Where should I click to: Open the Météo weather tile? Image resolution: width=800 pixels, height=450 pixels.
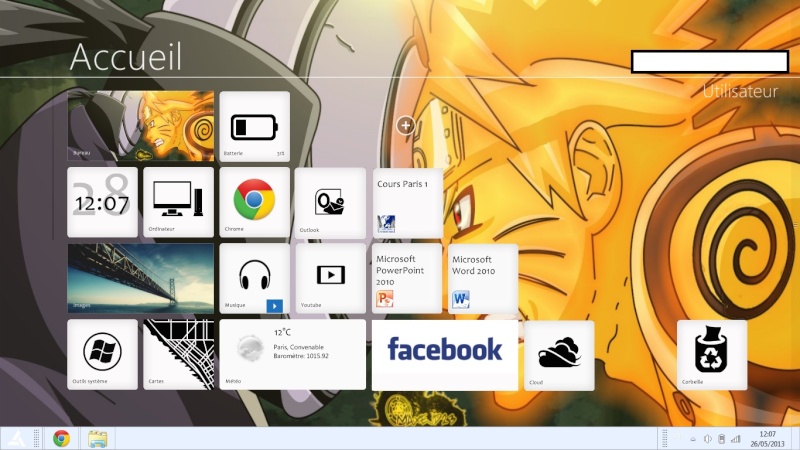tap(292, 355)
